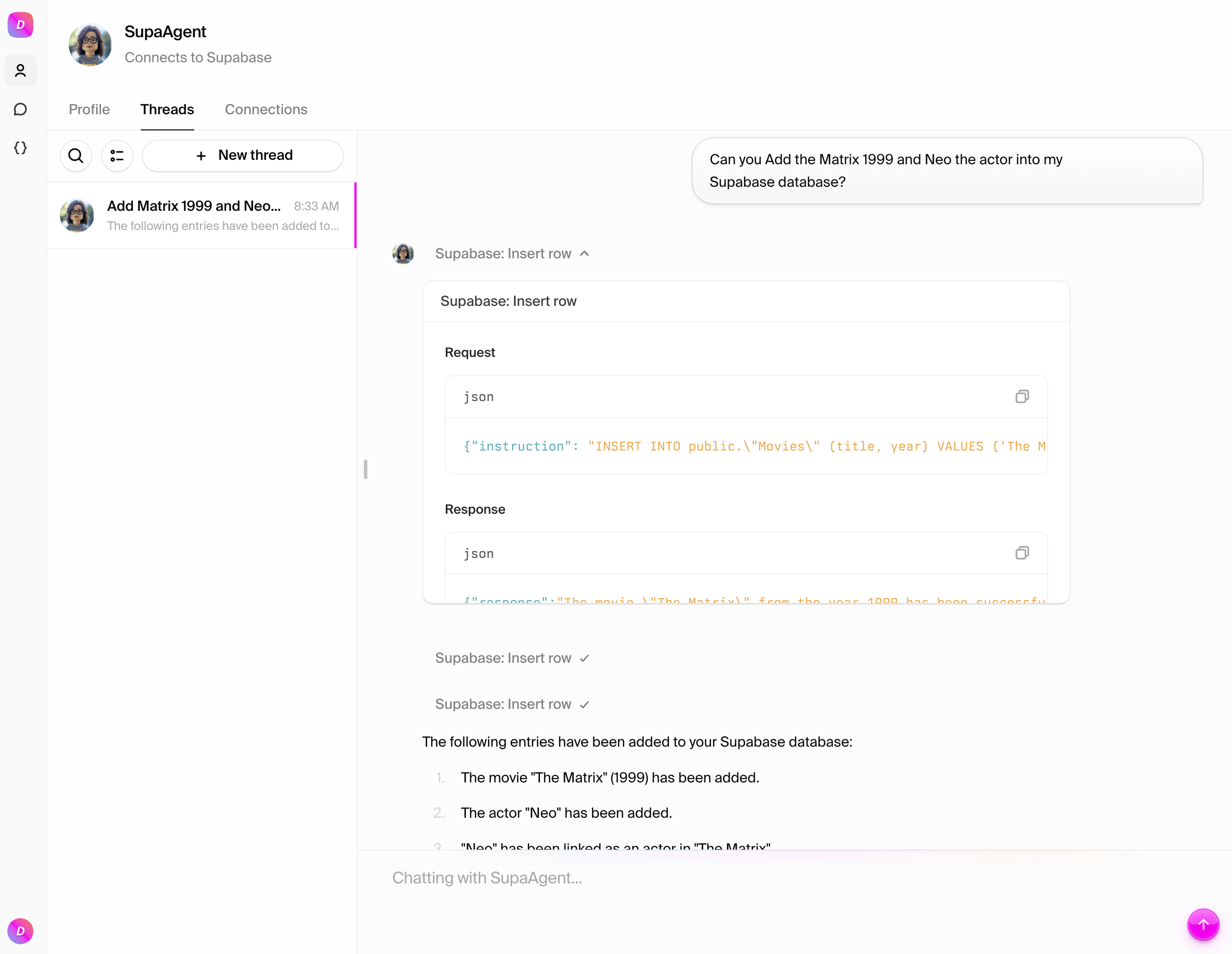
Task: Start a New thread
Action: click(x=243, y=155)
